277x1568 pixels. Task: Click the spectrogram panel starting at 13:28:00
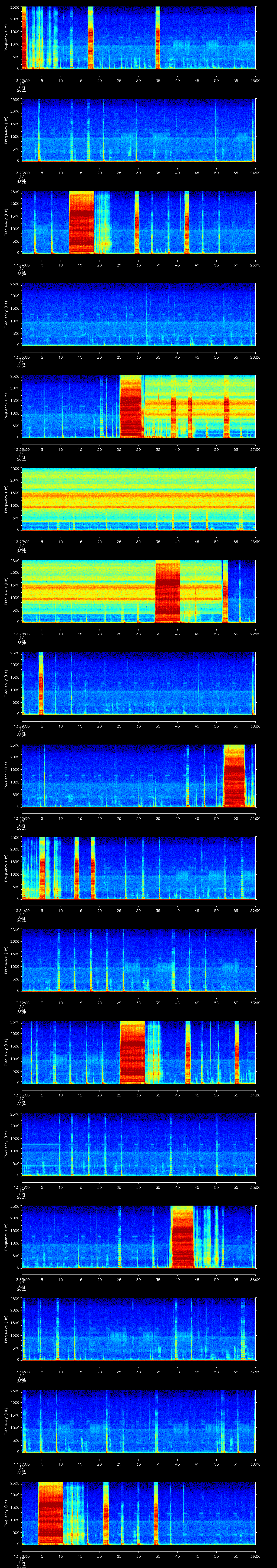click(x=138, y=592)
